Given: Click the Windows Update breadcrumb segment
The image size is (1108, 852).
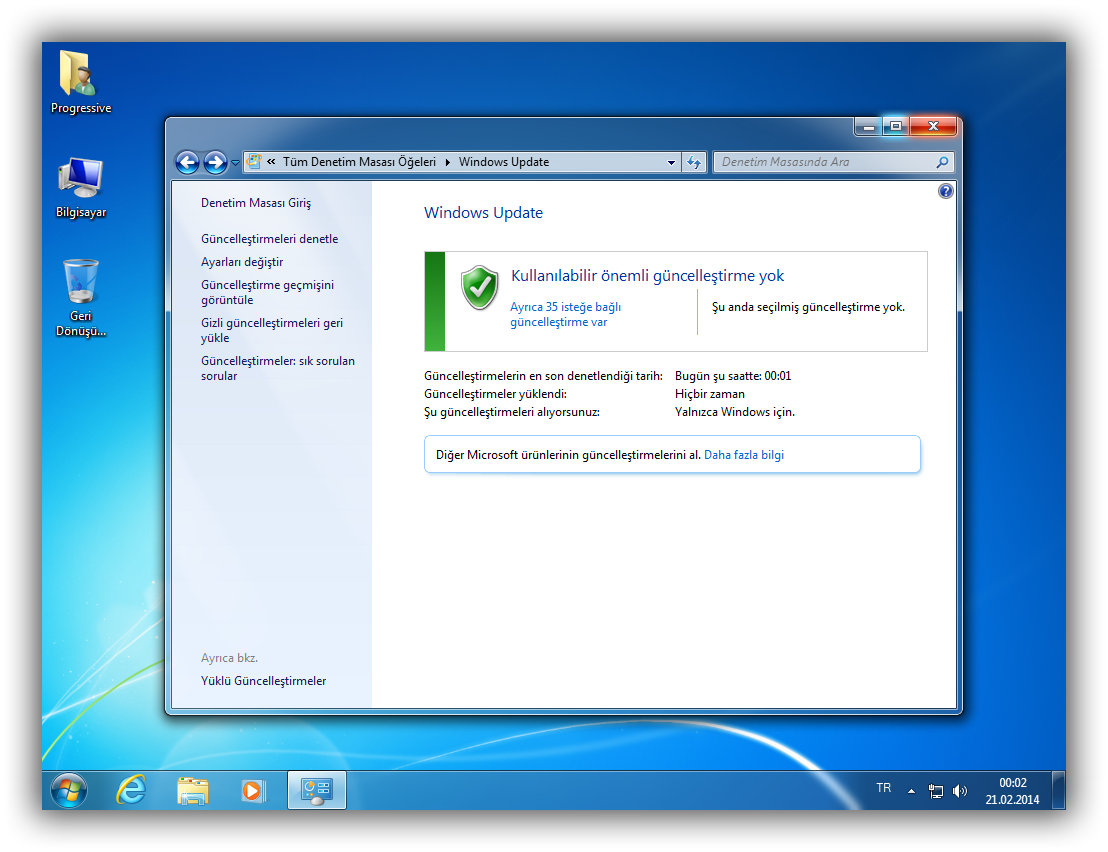Looking at the screenshot, I should click(504, 162).
